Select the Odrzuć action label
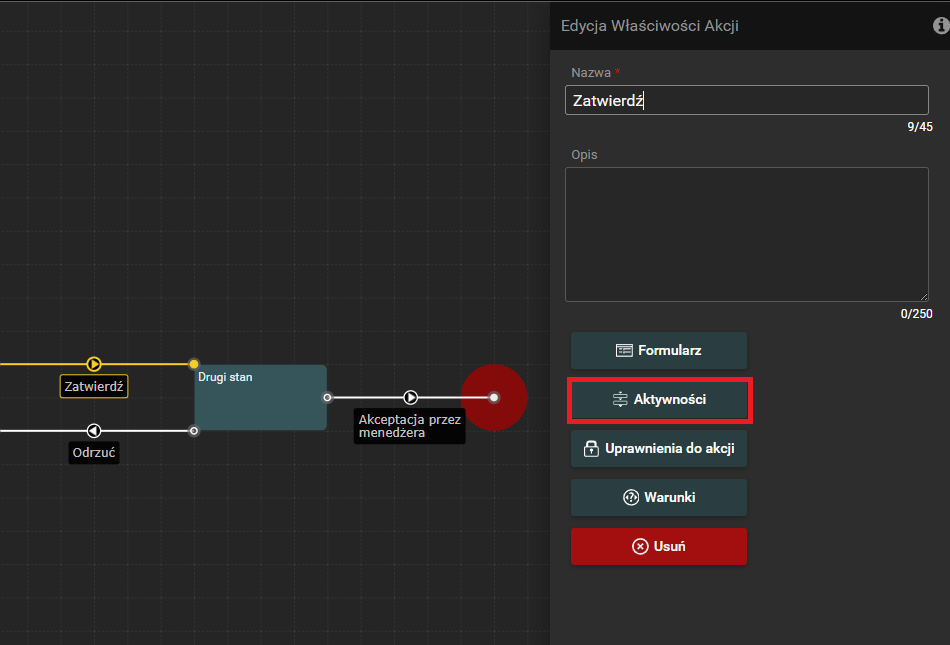 (94, 453)
